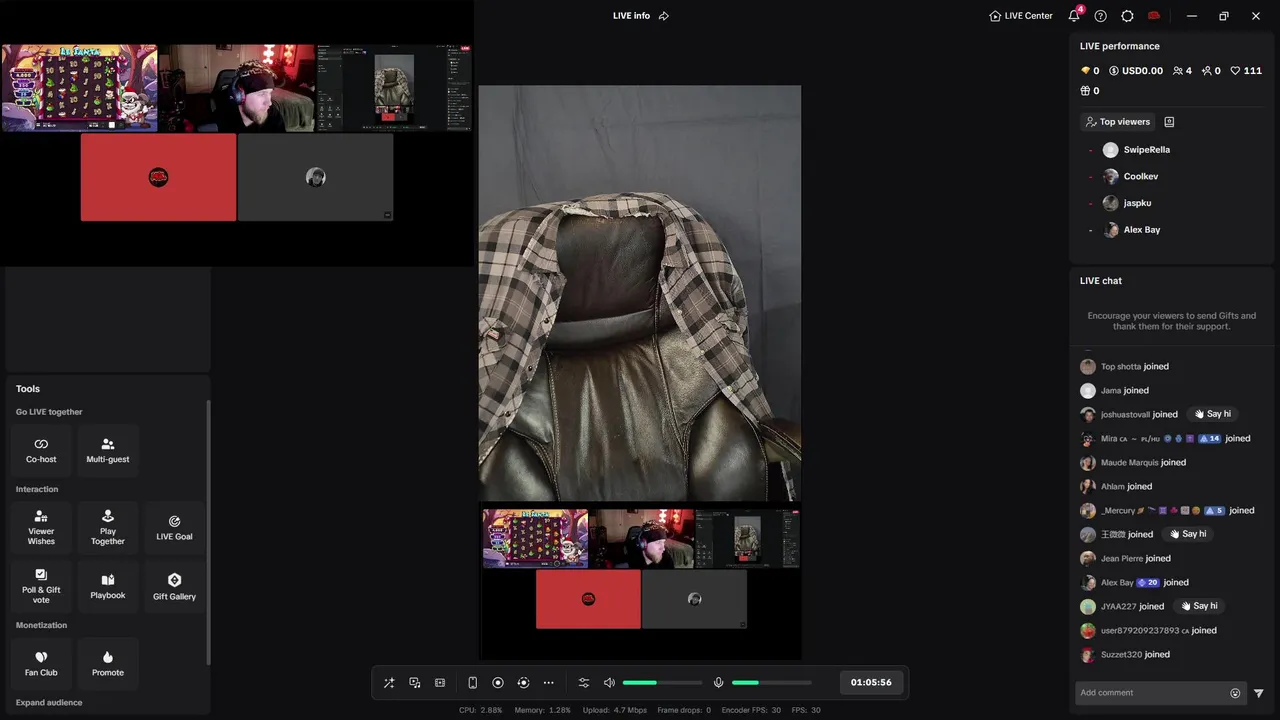Image resolution: width=1280 pixels, height=720 pixels.
Task: Open the help question mark icon
Action: tap(1101, 16)
